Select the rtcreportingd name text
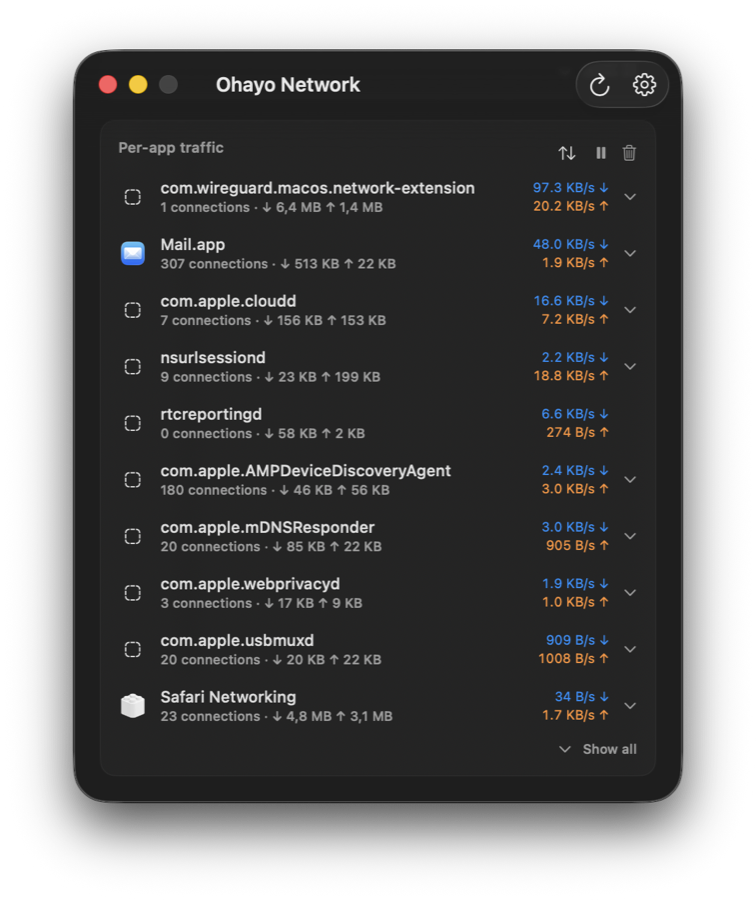Screen dimensions: 756x900 [211, 414]
